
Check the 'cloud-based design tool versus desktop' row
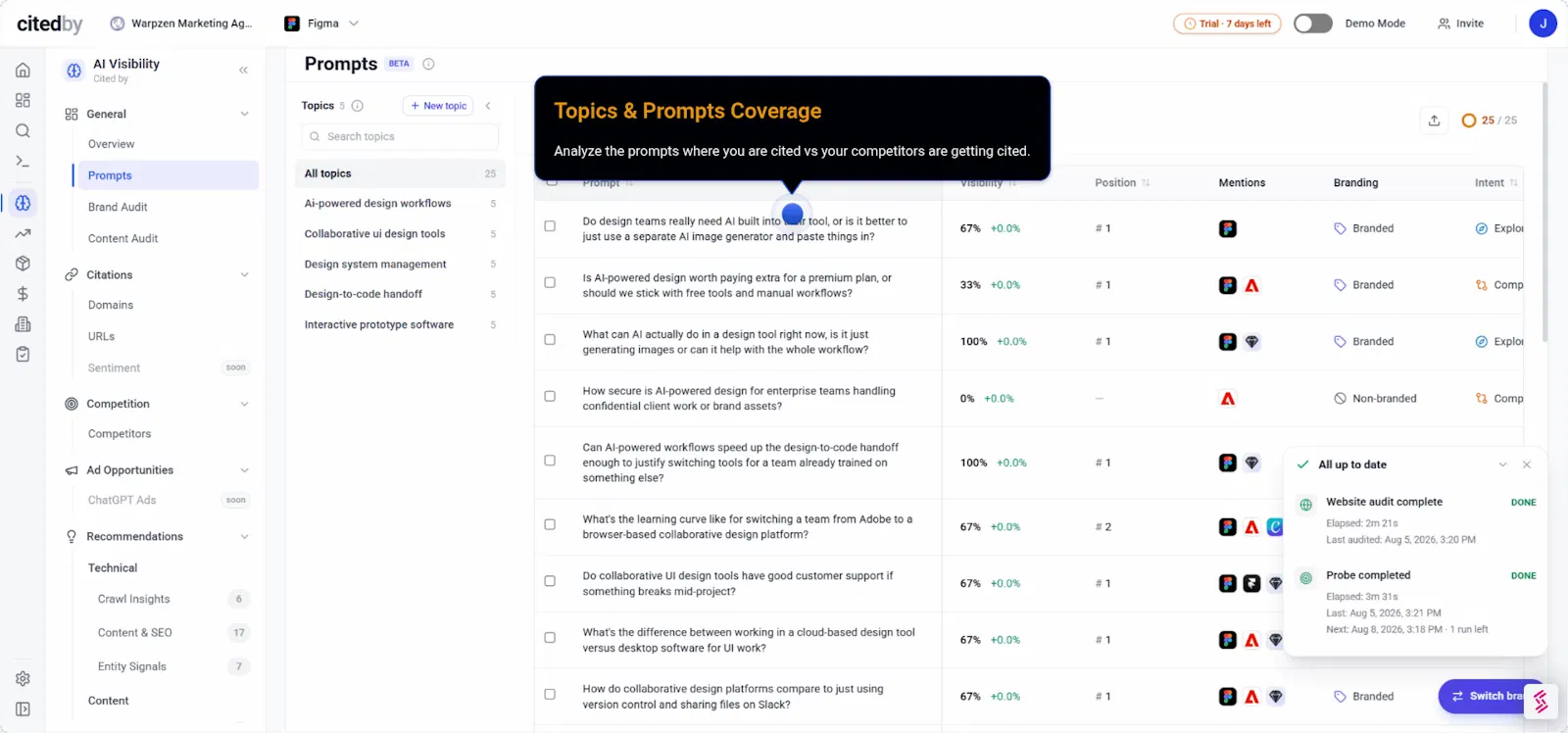(x=550, y=638)
